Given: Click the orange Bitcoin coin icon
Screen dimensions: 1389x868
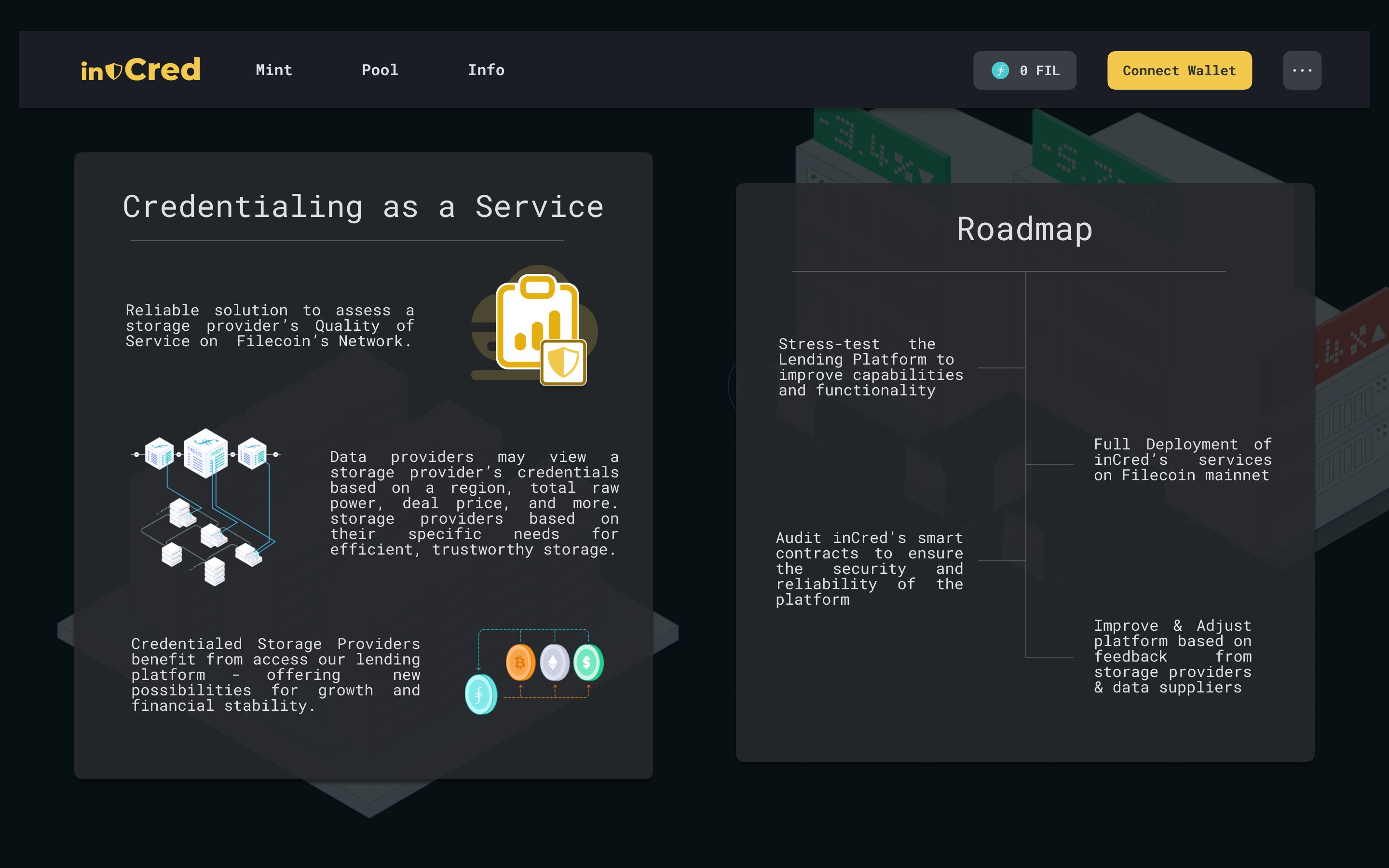Looking at the screenshot, I should tap(520, 663).
